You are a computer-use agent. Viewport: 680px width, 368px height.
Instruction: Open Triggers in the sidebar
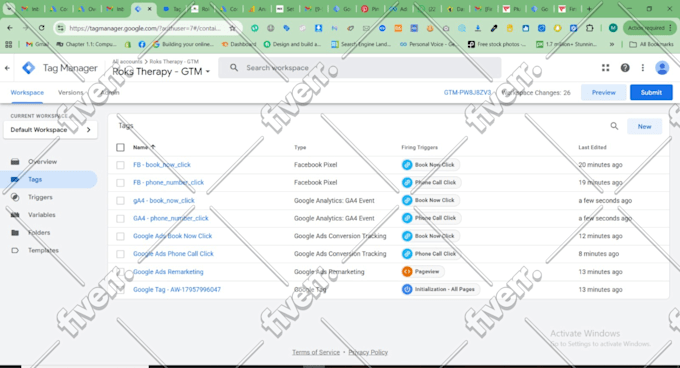coord(40,197)
